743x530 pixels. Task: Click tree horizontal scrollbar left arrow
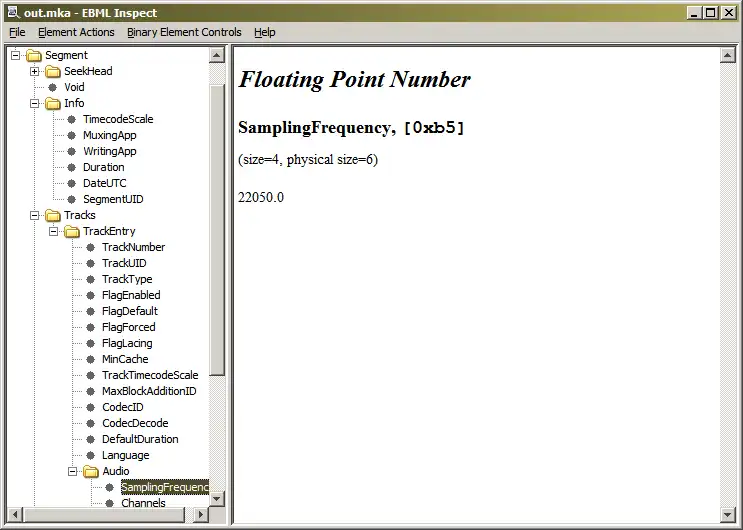[x=15, y=514]
